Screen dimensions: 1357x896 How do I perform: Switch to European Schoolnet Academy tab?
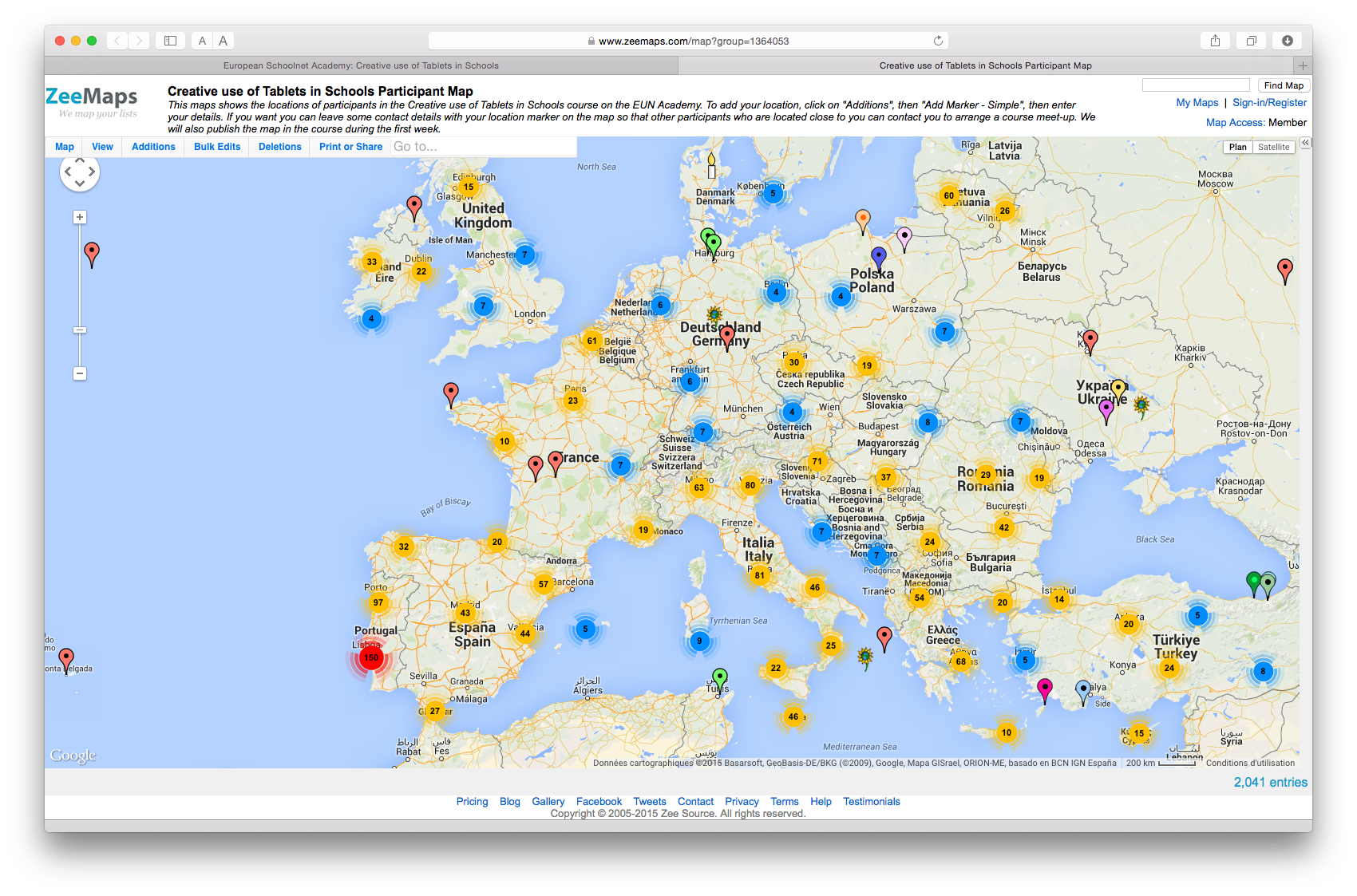(x=361, y=65)
